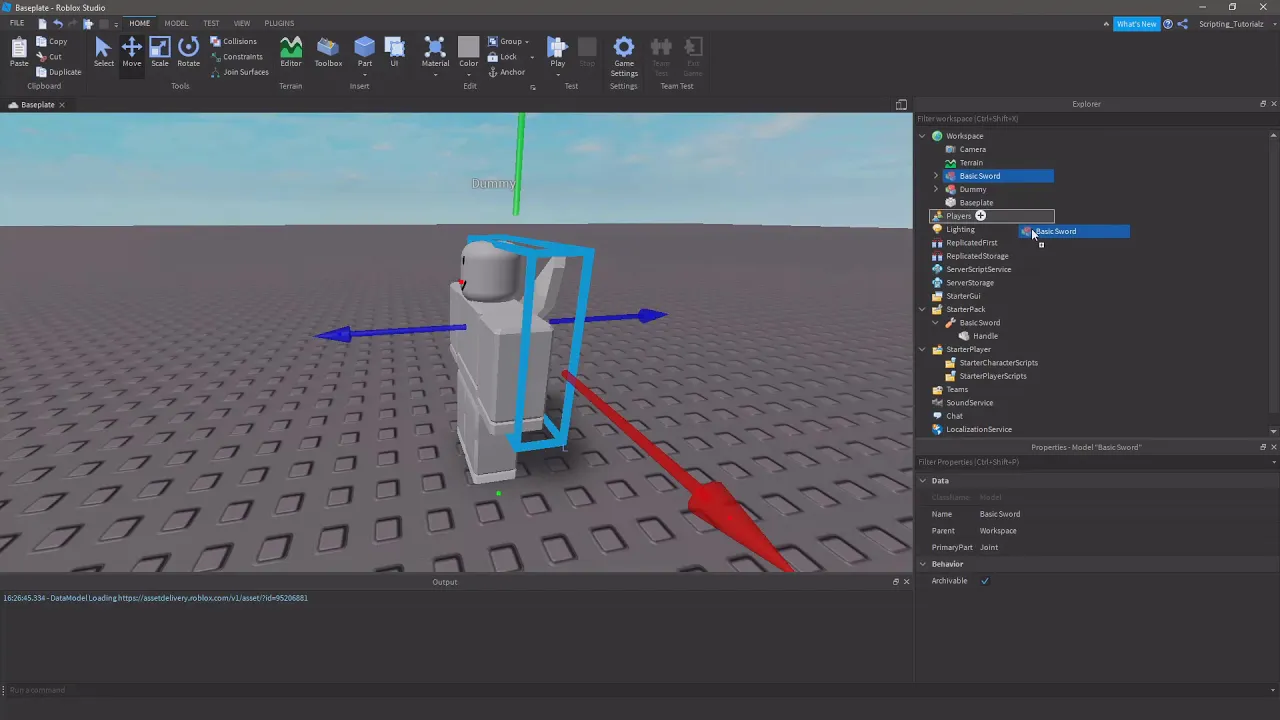Open the Terrain Editor

[290, 52]
